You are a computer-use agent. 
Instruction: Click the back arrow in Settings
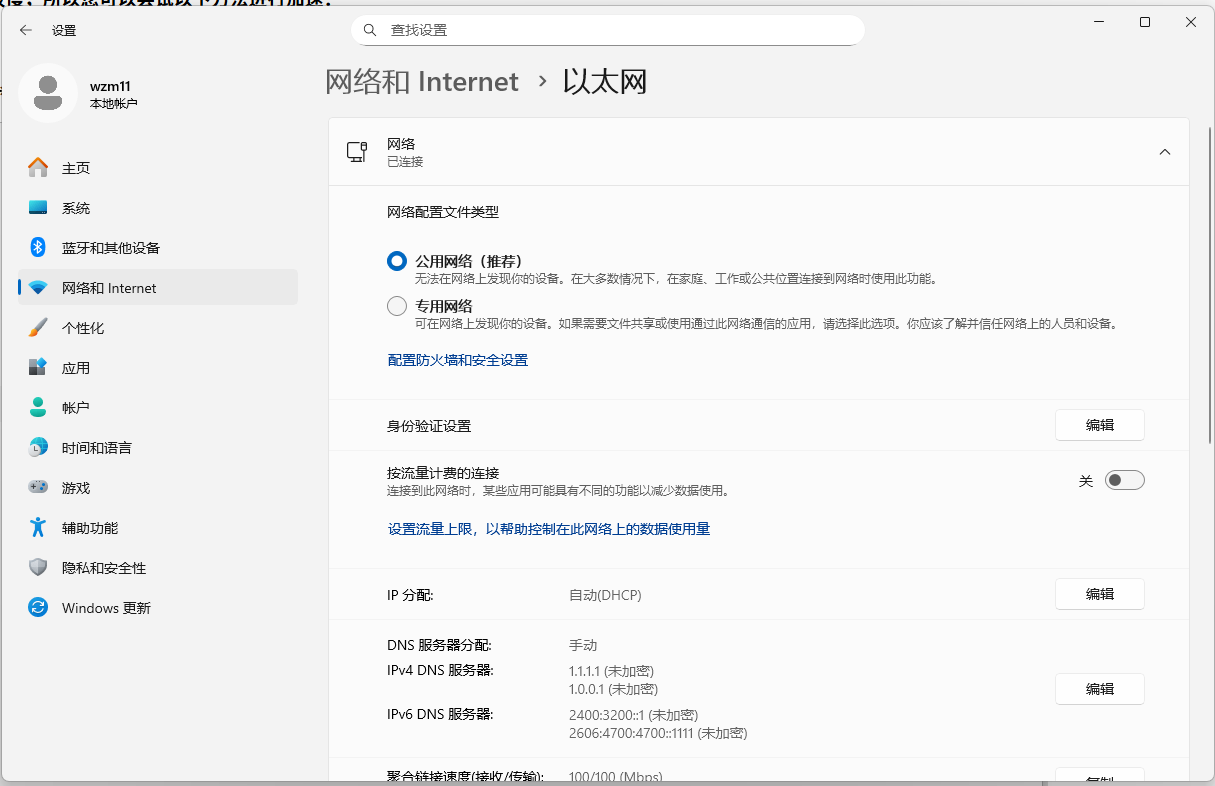(25, 30)
